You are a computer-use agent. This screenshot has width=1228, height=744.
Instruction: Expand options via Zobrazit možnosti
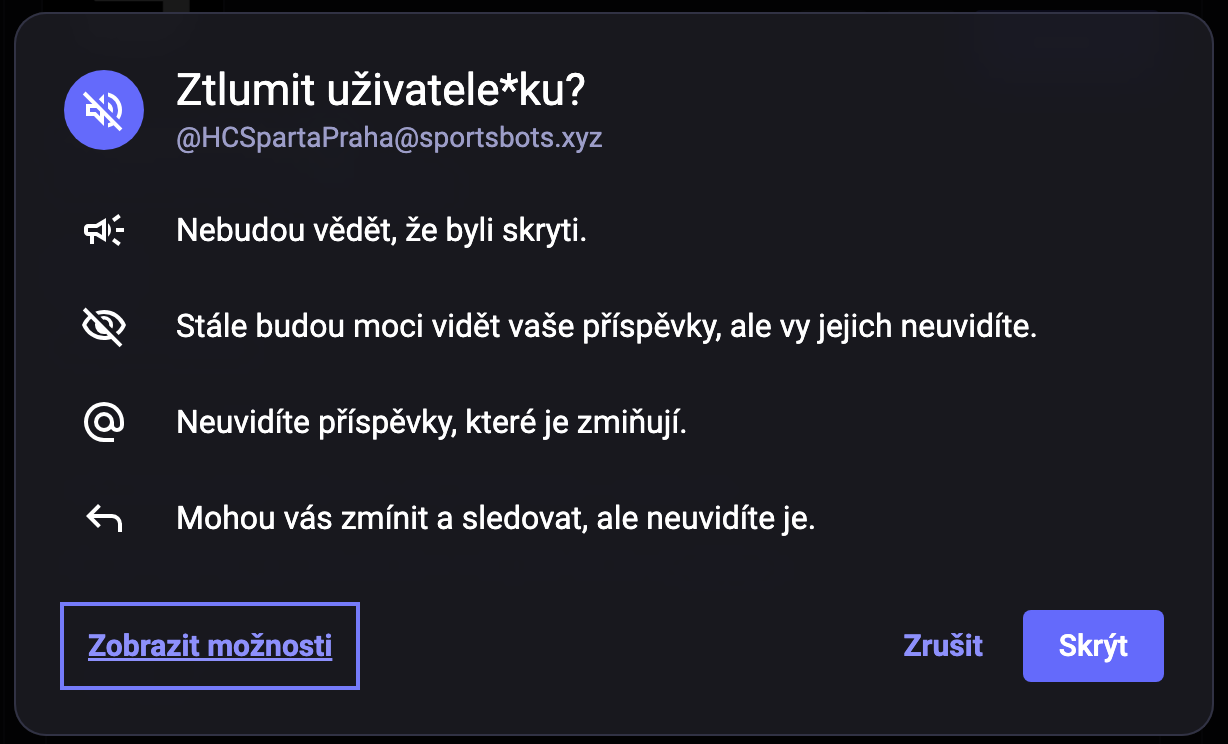210,646
